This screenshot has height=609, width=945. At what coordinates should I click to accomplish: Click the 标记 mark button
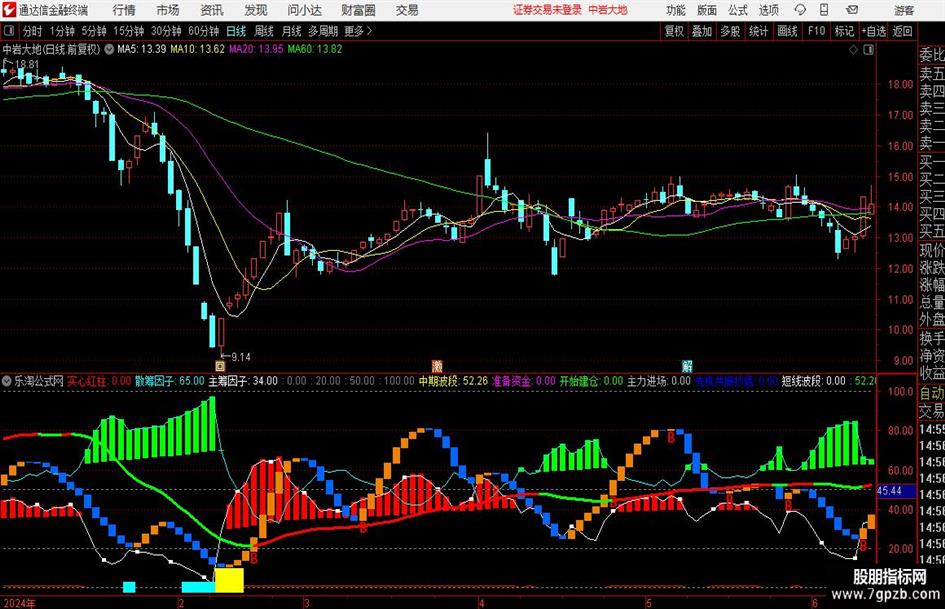tap(844, 31)
